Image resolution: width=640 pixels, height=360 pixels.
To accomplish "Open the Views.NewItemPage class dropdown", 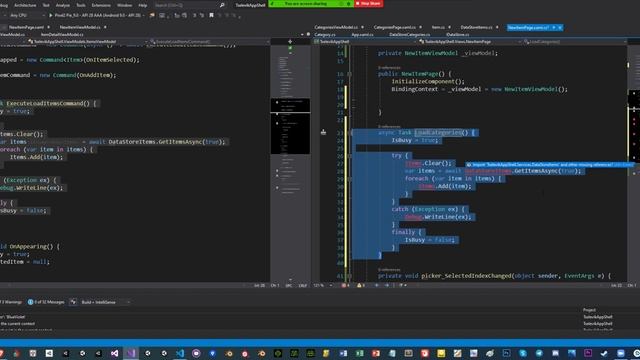I will (x=469, y=42).
